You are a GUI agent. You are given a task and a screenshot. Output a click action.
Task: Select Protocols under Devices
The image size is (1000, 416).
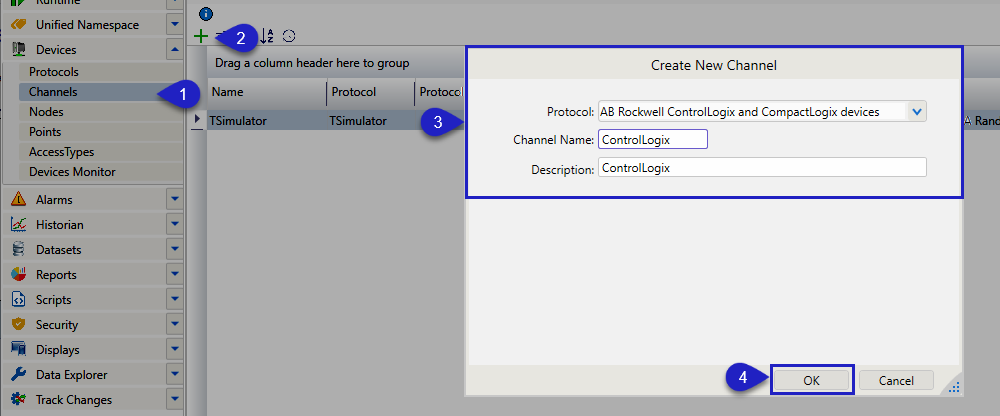click(x=54, y=72)
